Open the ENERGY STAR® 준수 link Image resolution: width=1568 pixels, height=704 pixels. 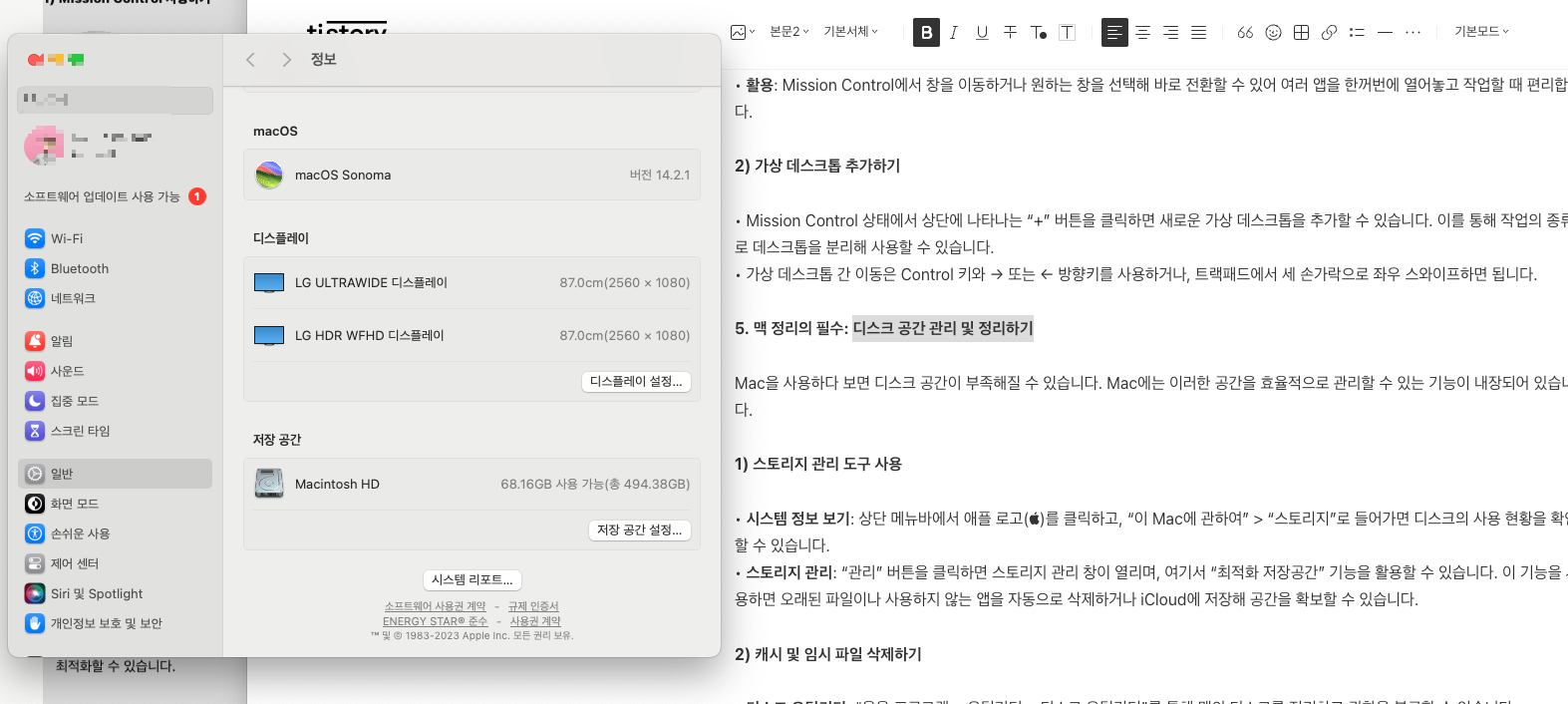[x=436, y=621]
